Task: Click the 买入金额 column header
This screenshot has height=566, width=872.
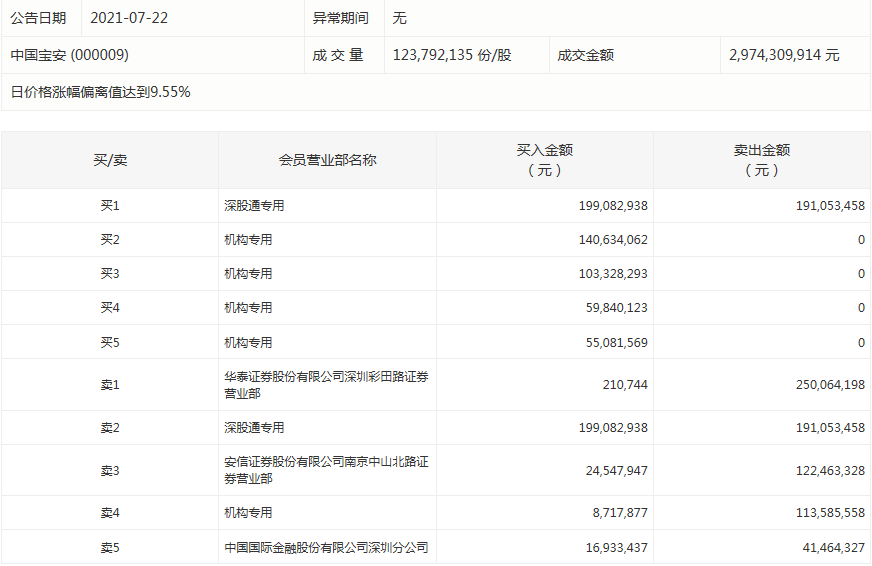Action: tap(544, 160)
